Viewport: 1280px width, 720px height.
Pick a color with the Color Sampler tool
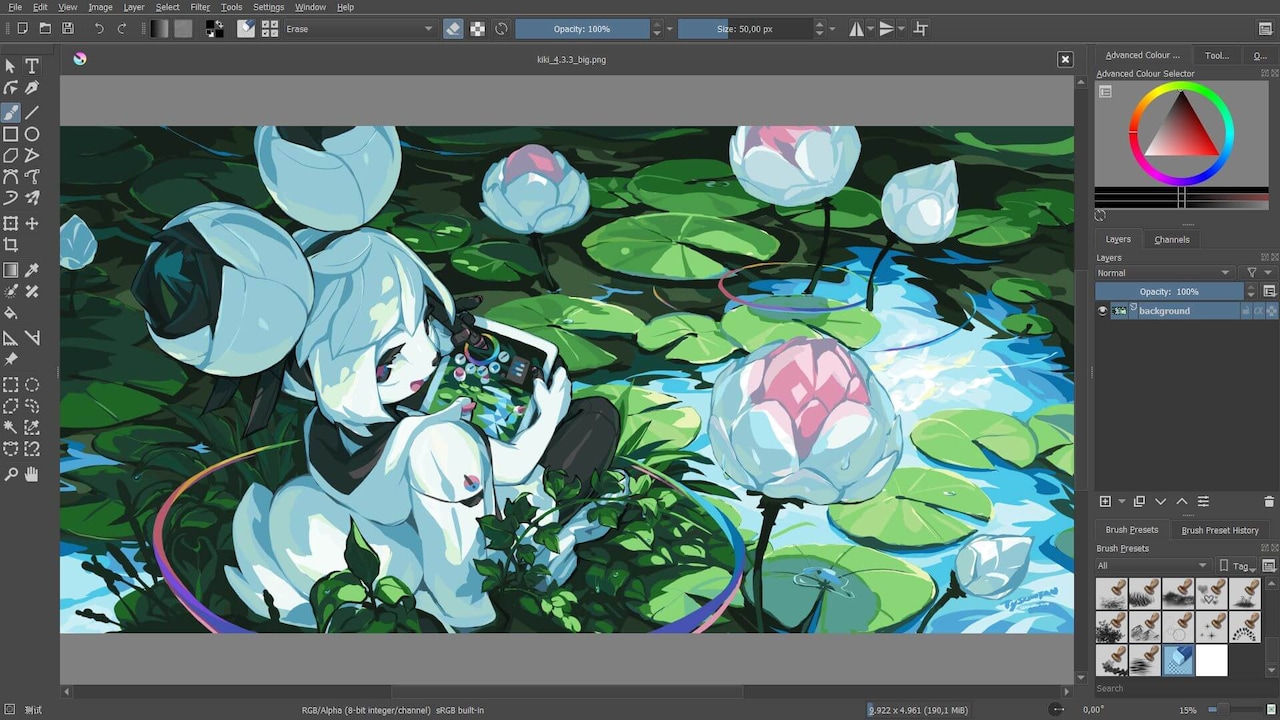pos(31,269)
